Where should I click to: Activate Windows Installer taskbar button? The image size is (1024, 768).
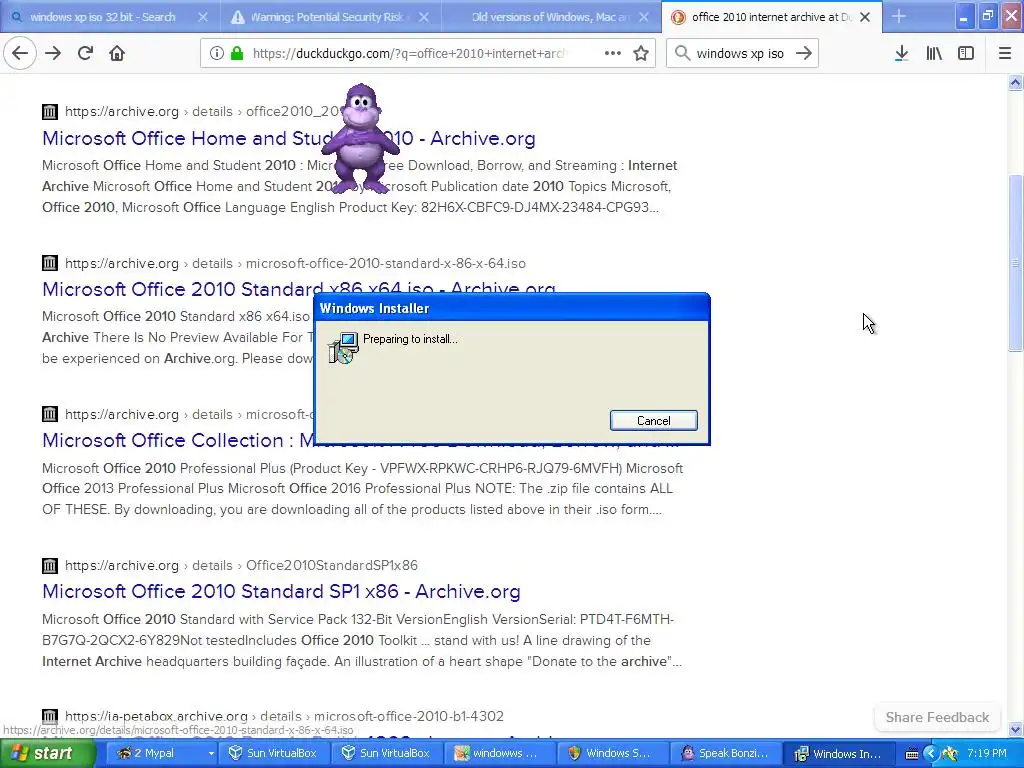point(839,754)
